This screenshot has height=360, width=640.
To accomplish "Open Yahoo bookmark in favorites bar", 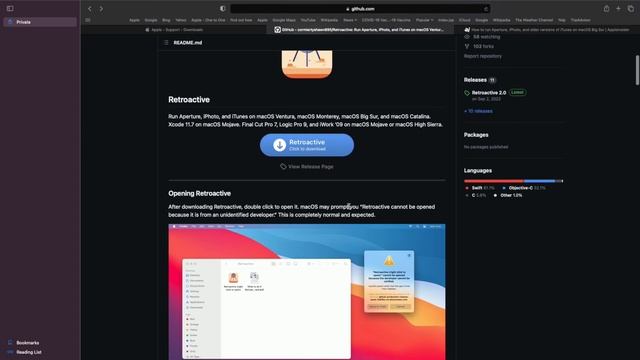I will click(181, 20).
